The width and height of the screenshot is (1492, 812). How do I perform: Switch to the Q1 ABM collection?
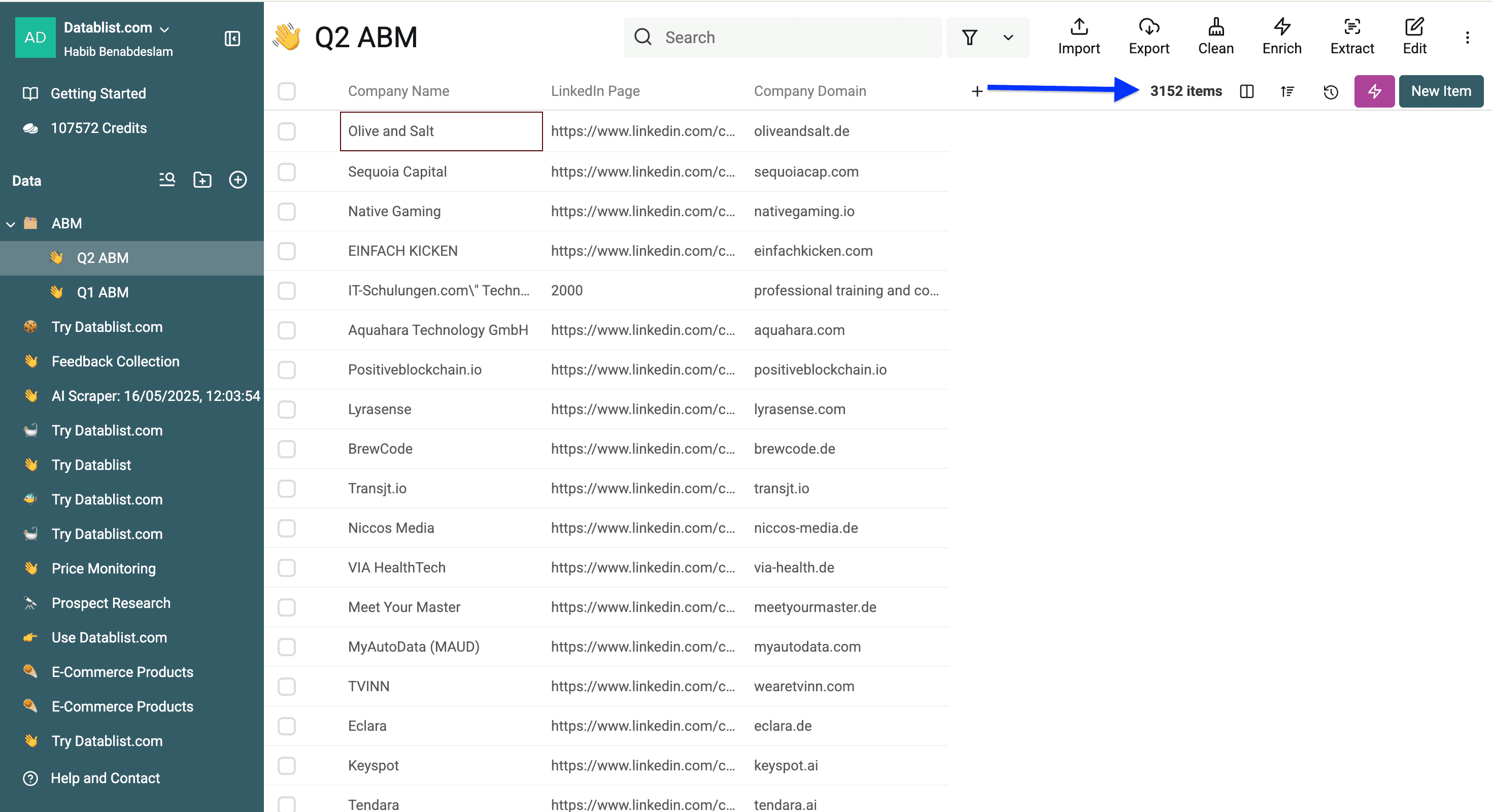104,292
